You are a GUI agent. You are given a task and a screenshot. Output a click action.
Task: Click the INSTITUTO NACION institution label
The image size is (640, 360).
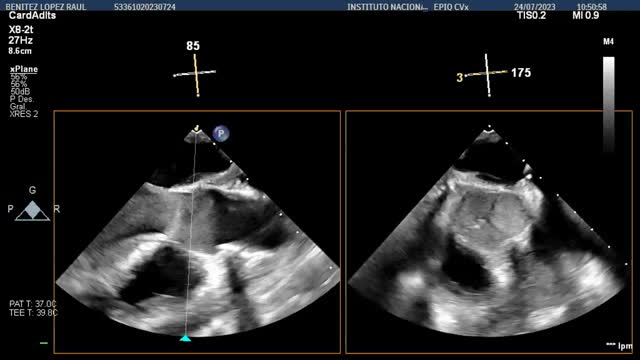387,7
